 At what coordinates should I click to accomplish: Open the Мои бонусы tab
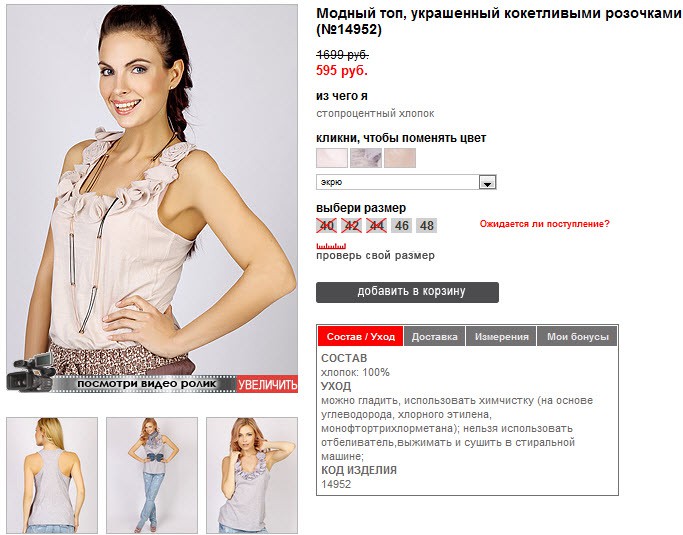tap(578, 336)
